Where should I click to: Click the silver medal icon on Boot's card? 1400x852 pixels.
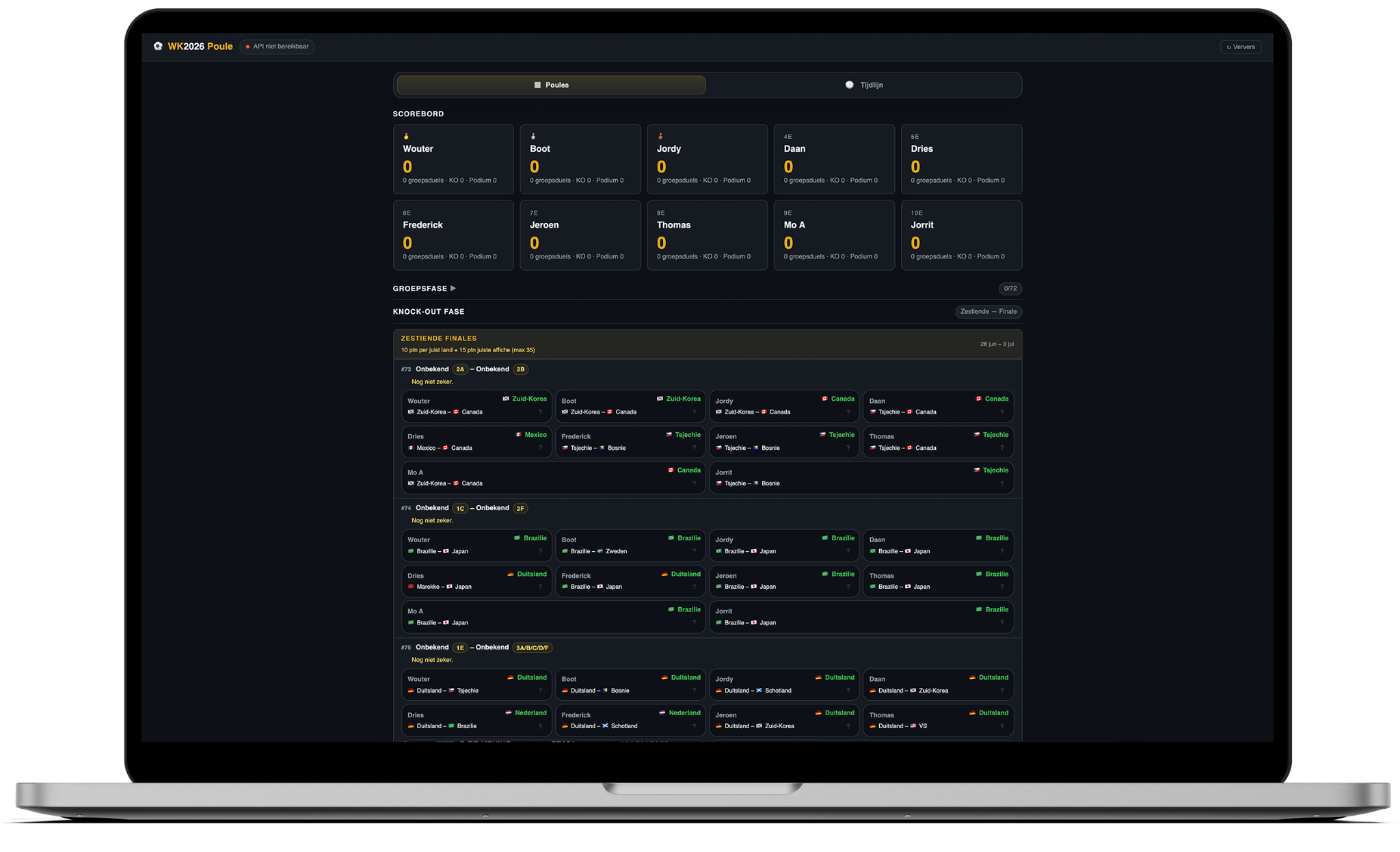(x=533, y=137)
